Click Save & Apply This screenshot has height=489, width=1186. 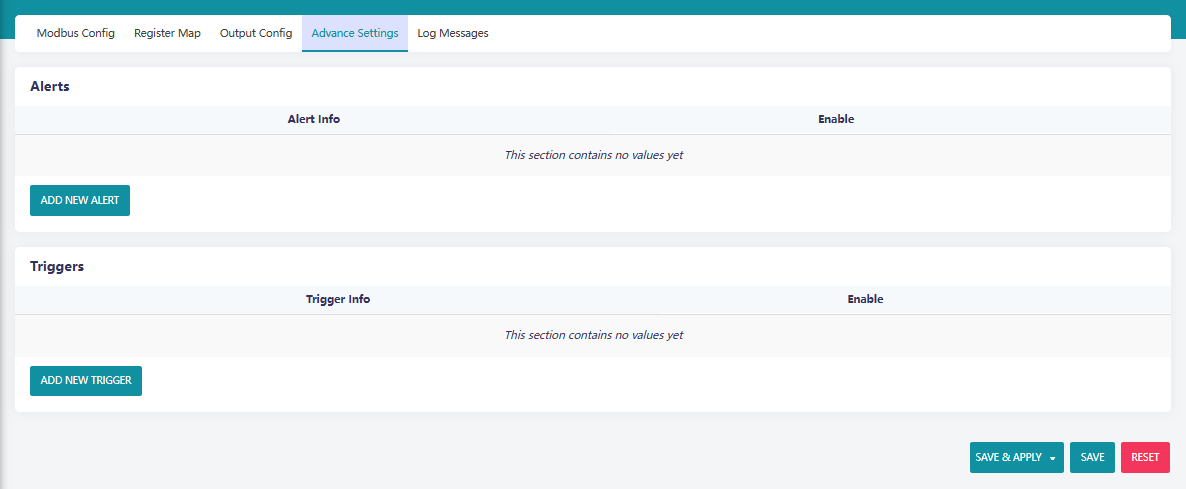click(x=1008, y=457)
